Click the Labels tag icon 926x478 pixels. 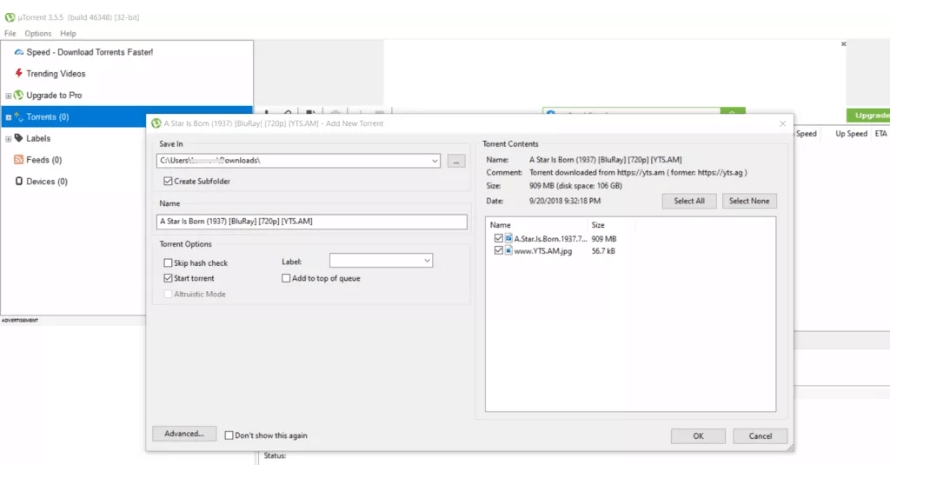19,138
